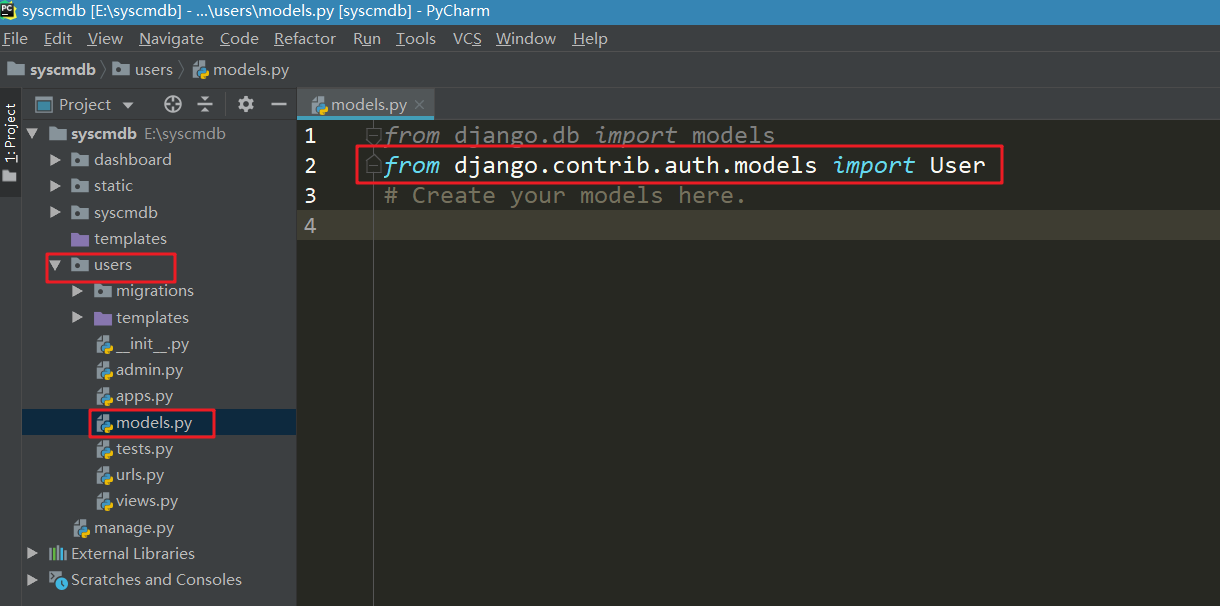This screenshot has width=1220, height=606.
Task: Close the models.py editor tab
Action: (x=420, y=105)
